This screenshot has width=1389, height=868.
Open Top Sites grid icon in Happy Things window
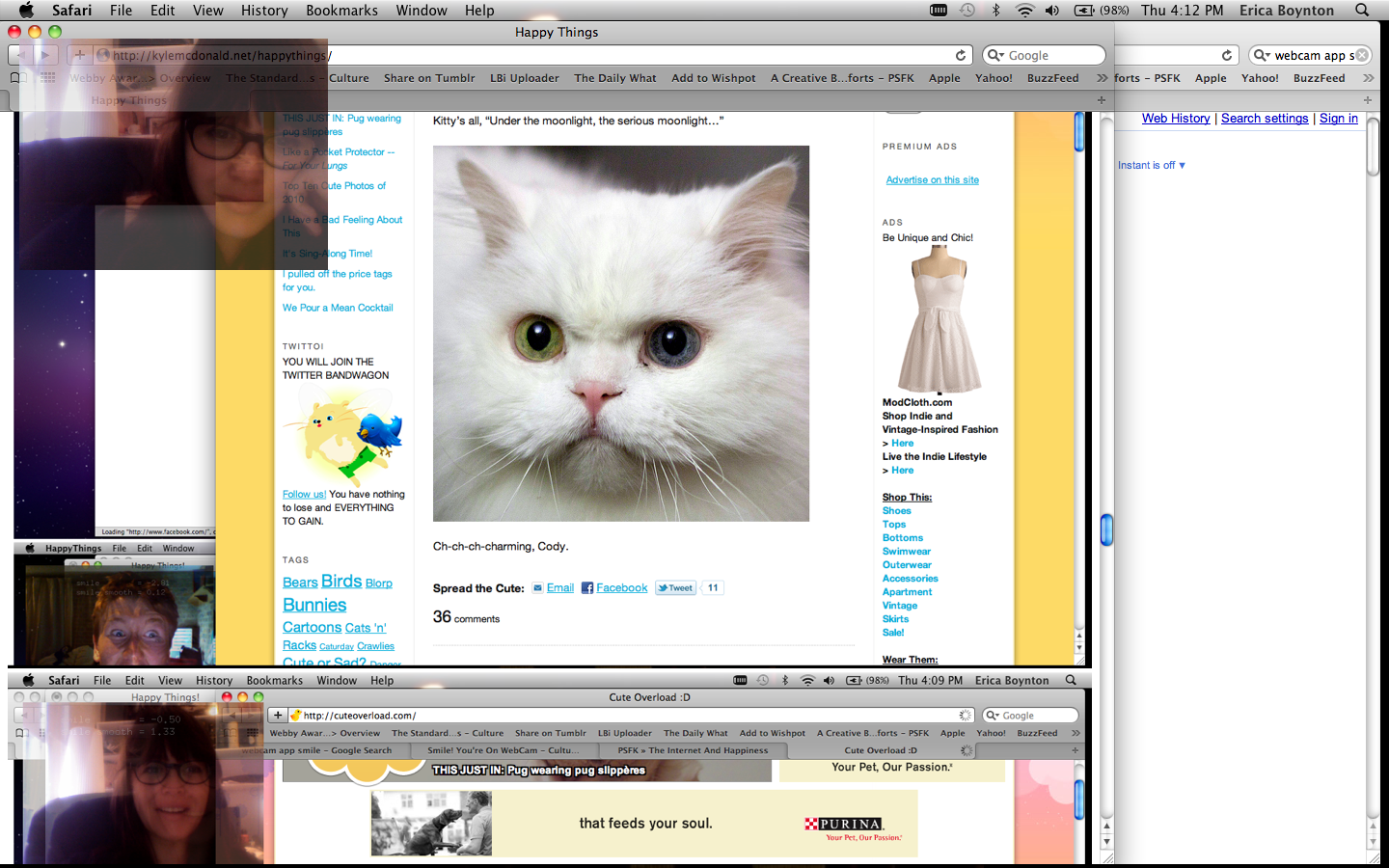tap(47, 78)
